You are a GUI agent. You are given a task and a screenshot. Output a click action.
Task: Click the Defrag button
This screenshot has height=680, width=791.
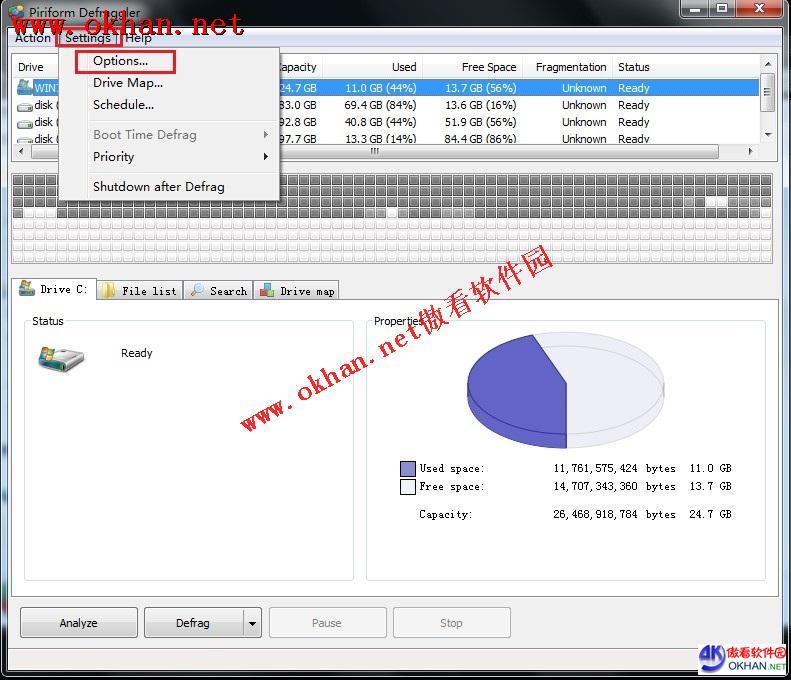(193, 623)
